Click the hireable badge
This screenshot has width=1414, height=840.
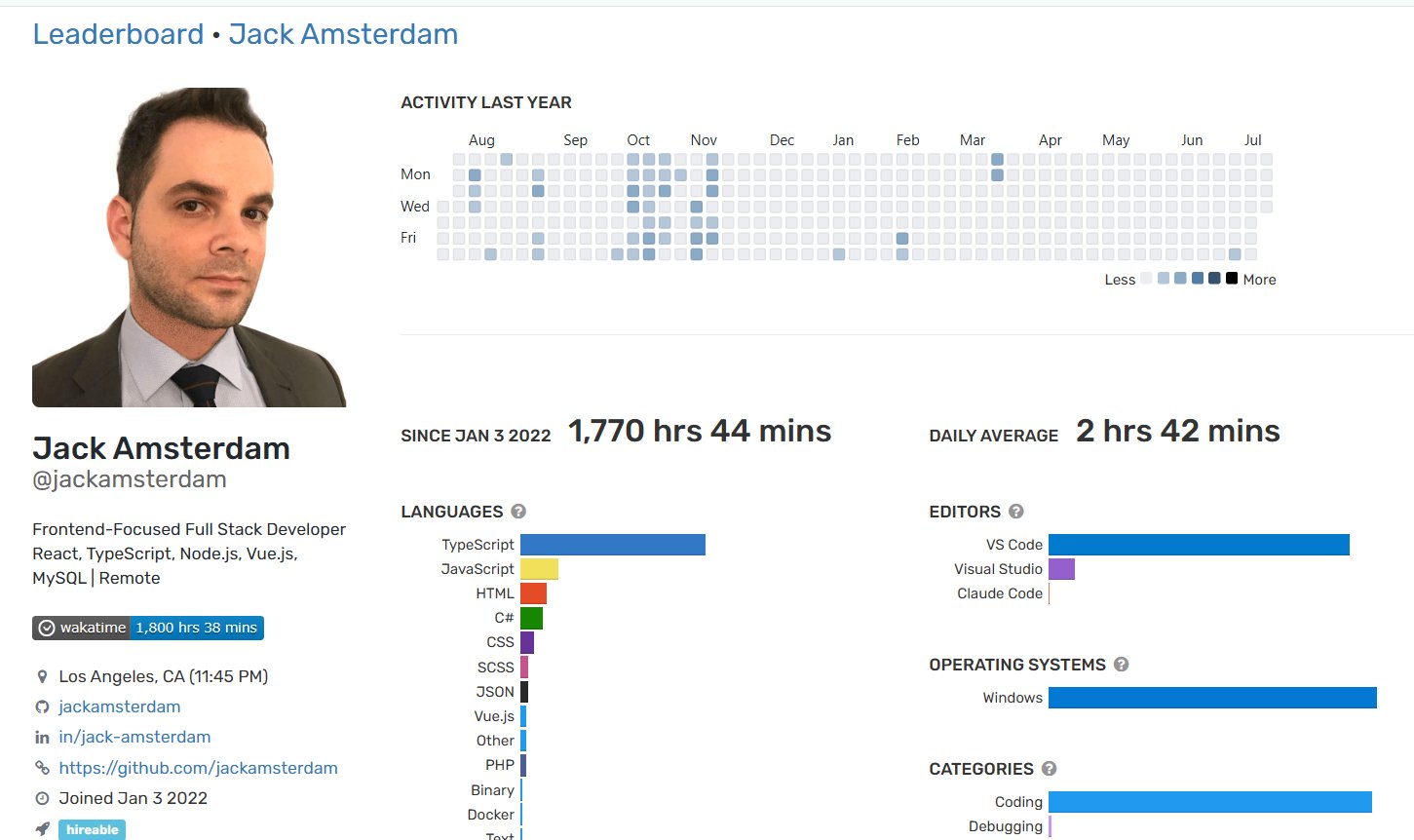[x=92, y=830]
